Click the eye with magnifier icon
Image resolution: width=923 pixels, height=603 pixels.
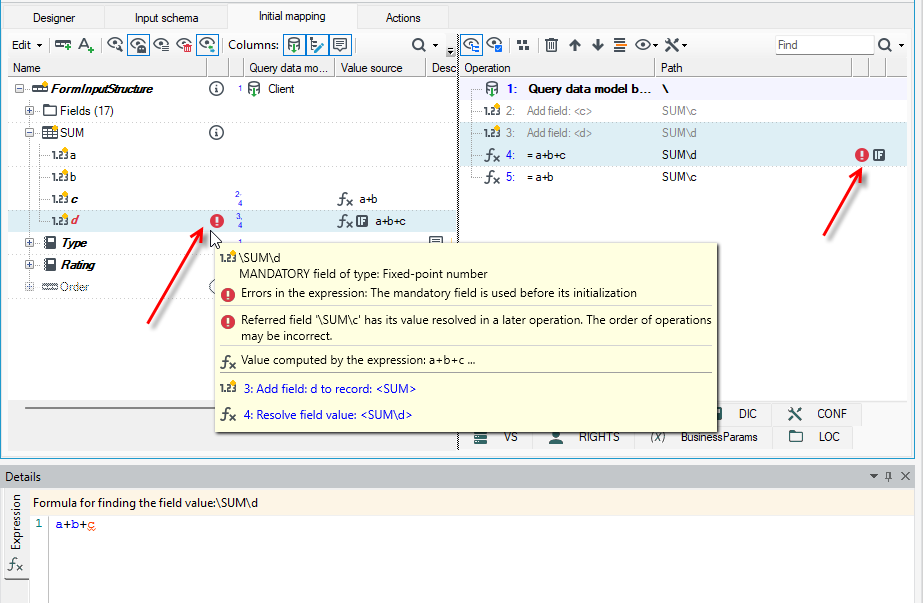point(115,45)
